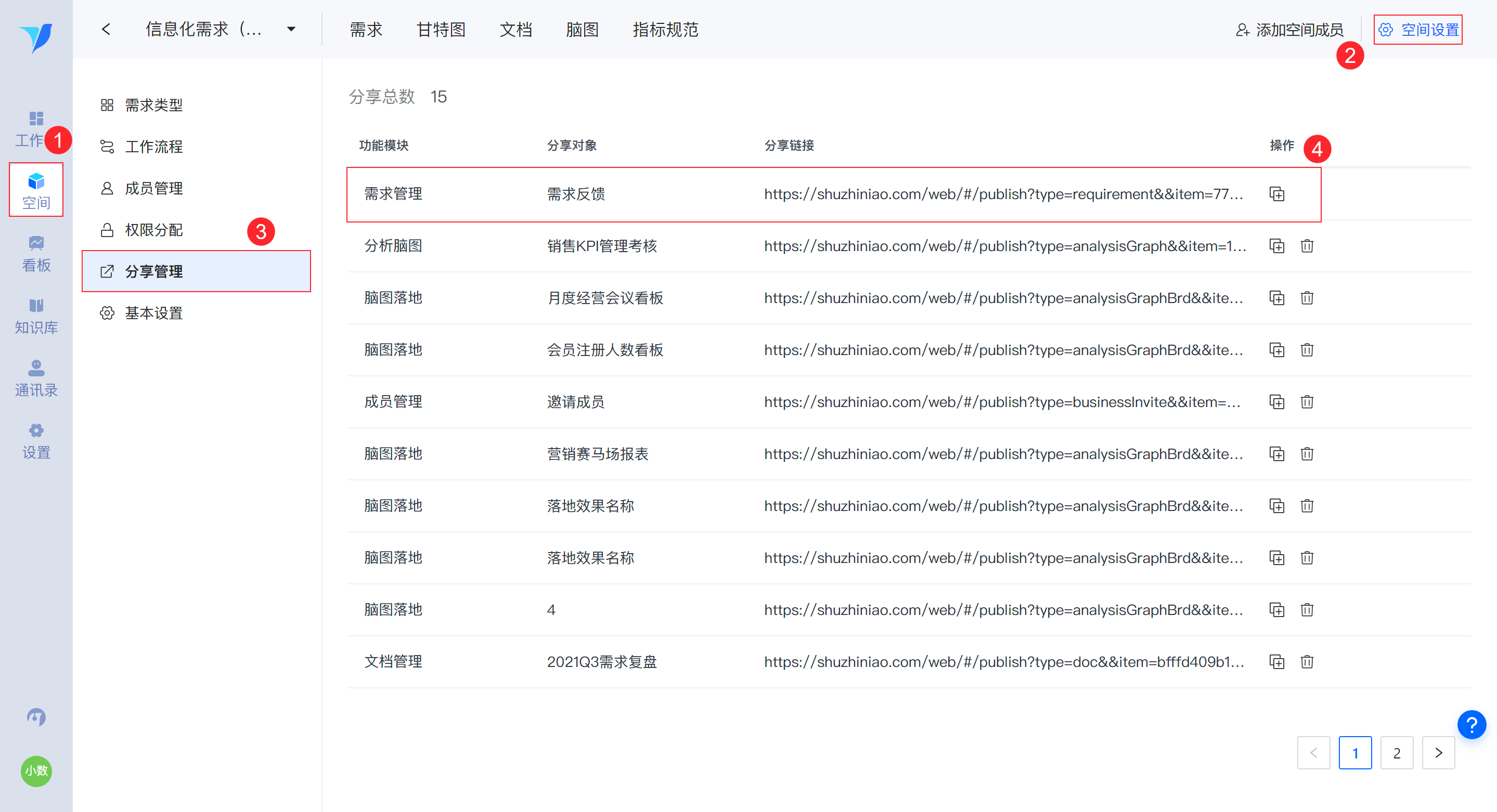
Task: Jump to page 2 of shares
Action: (1396, 753)
